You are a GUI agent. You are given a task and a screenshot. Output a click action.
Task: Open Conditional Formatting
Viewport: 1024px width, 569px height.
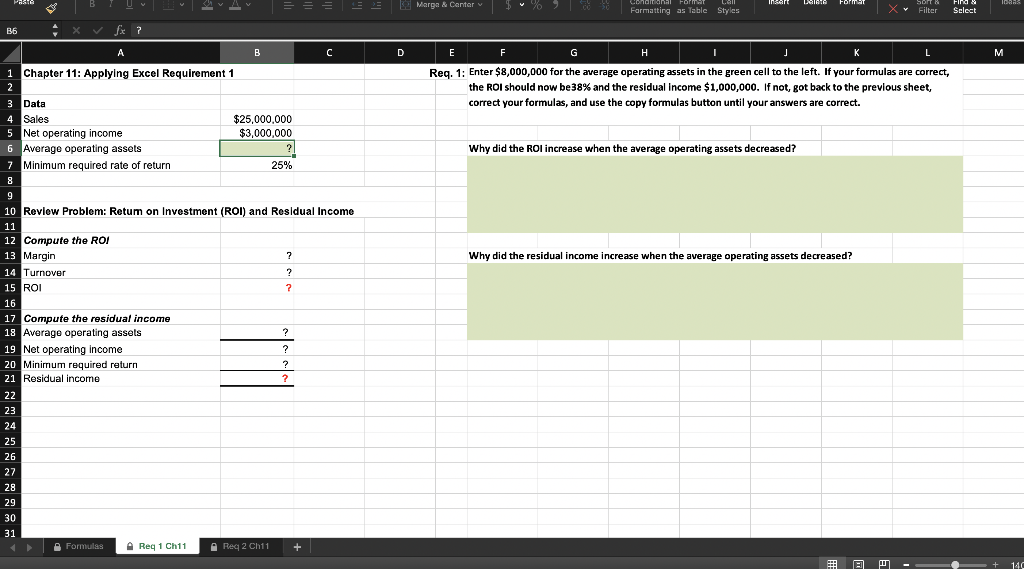pos(650,7)
